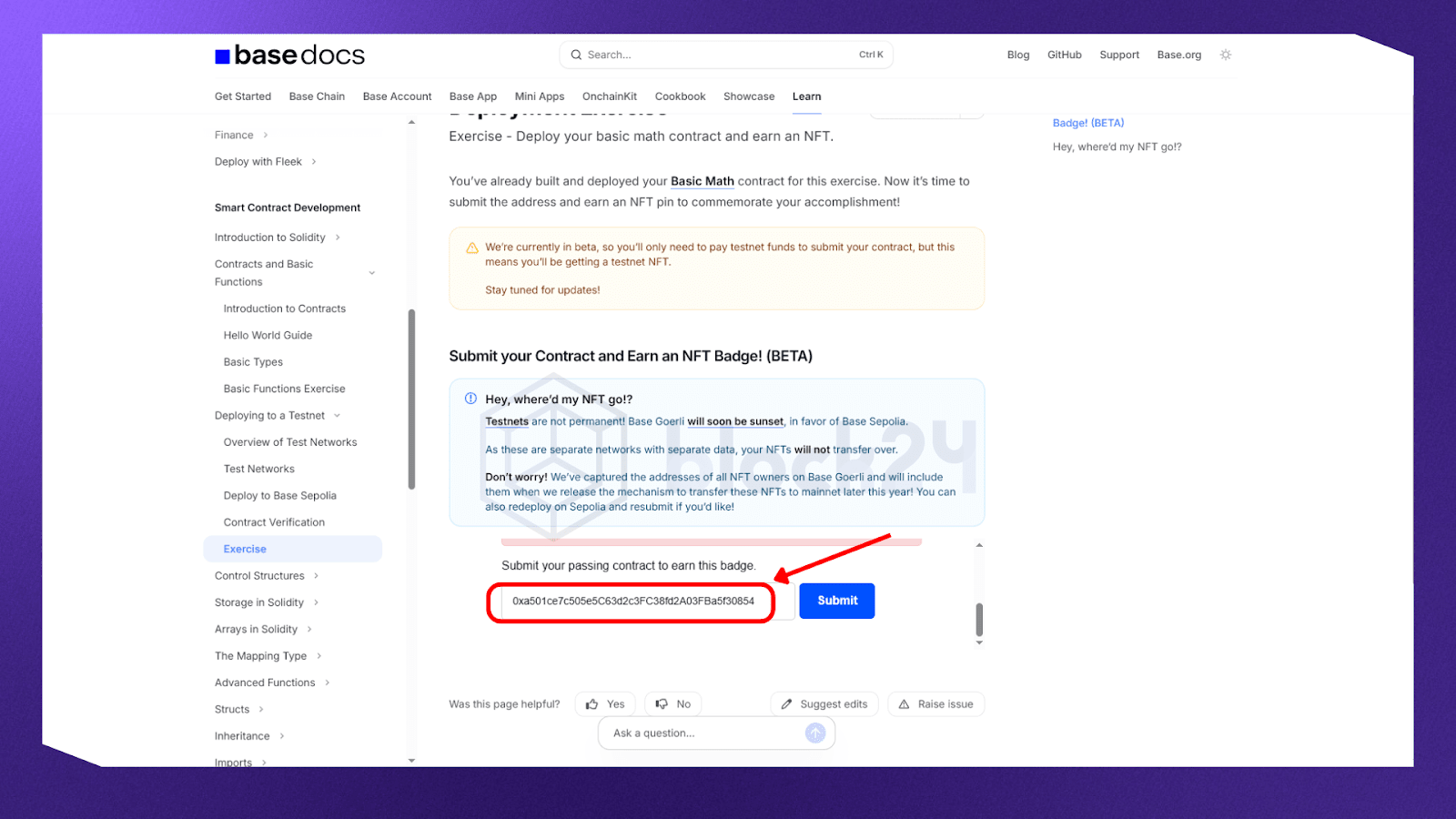Viewport: 1456px width, 819px height.
Task: Click the Base docs logo
Action: point(289,56)
